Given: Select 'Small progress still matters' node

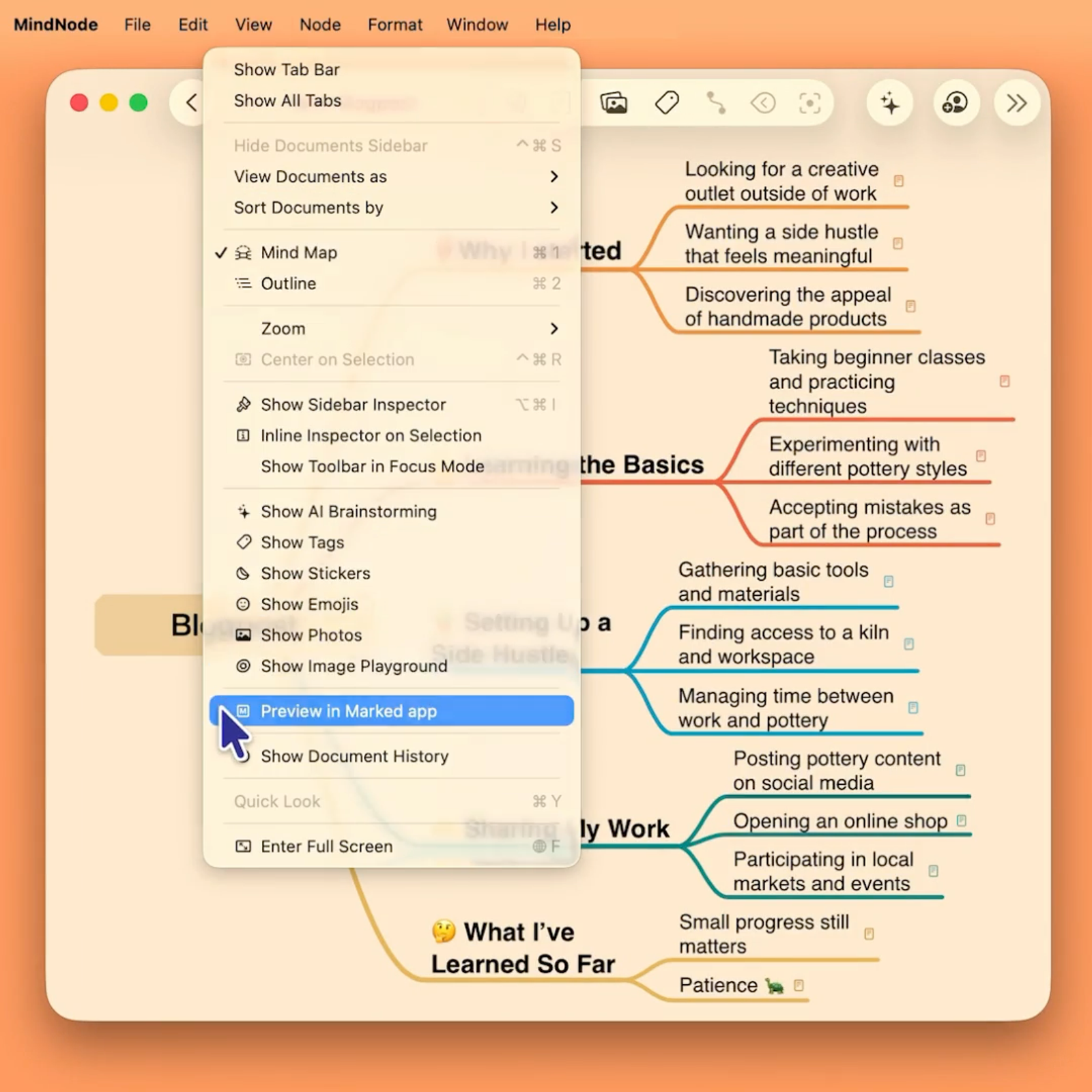Looking at the screenshot, I should pos(764,934).
